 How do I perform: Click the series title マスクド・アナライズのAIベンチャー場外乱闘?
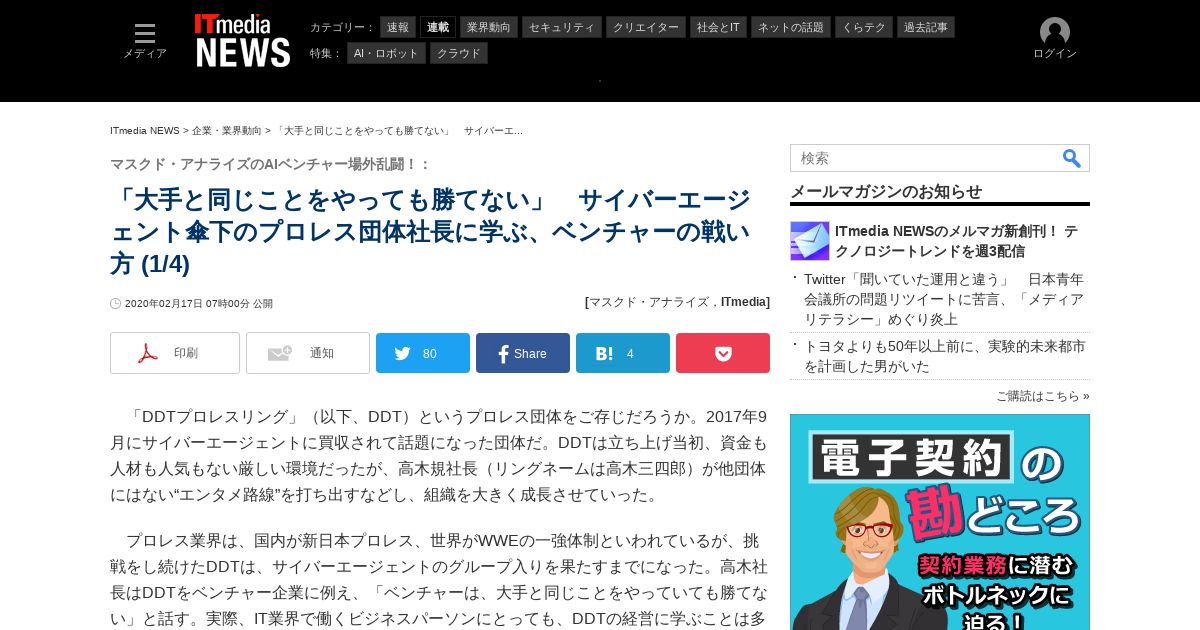270,164
